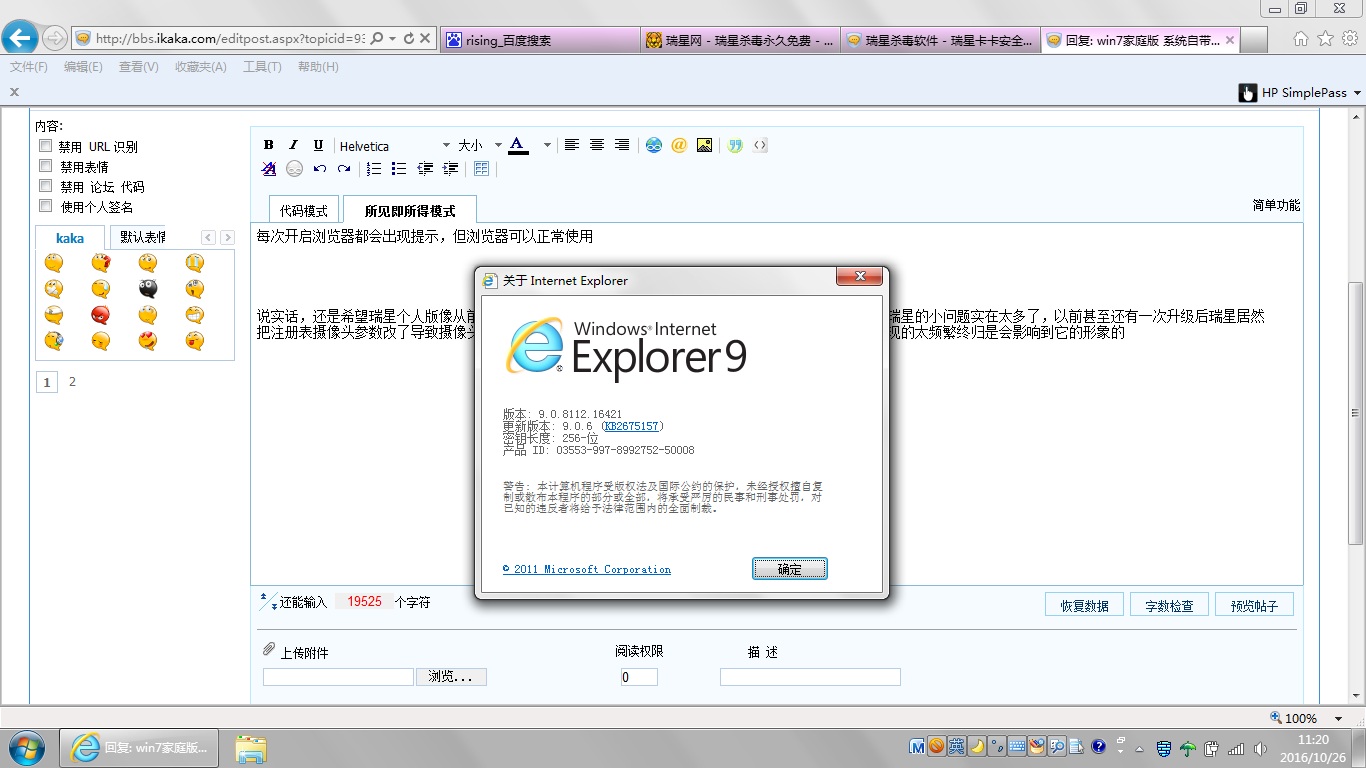
Task: Open the 文件(F) menu
Action: tap(29, 67)
